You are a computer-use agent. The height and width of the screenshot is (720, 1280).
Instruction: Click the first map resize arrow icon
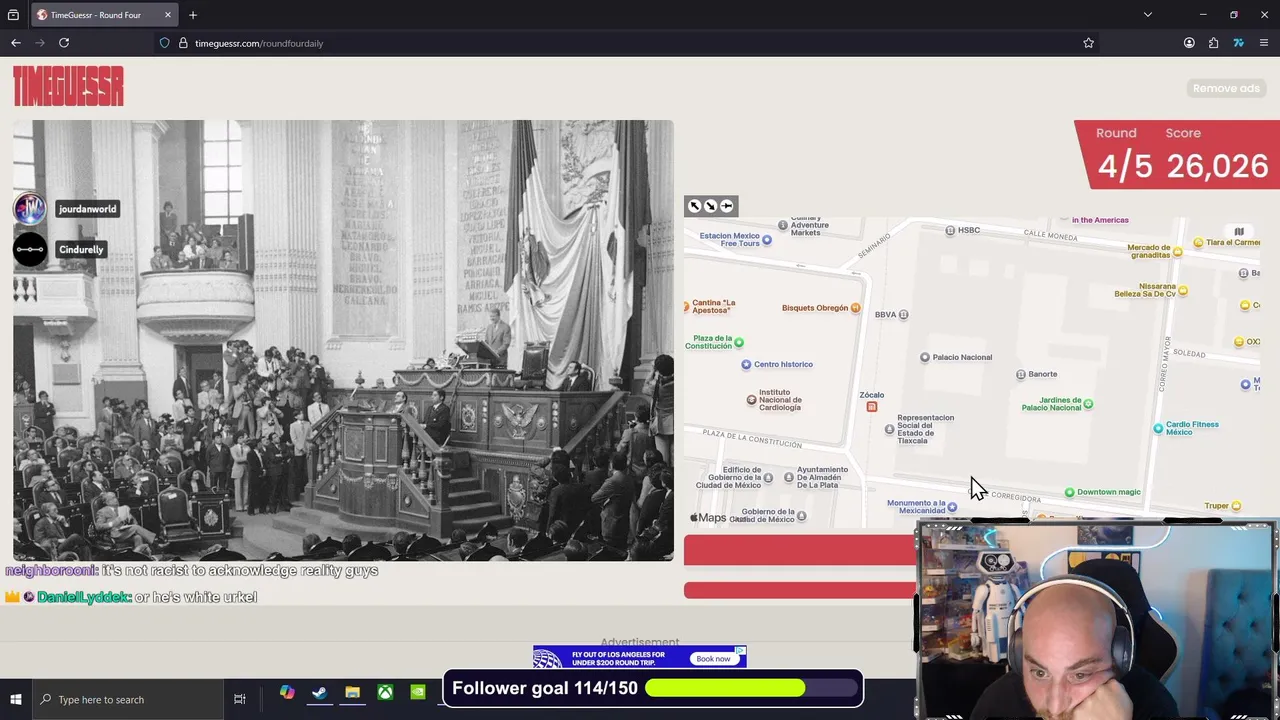click(x=694, y=206)
